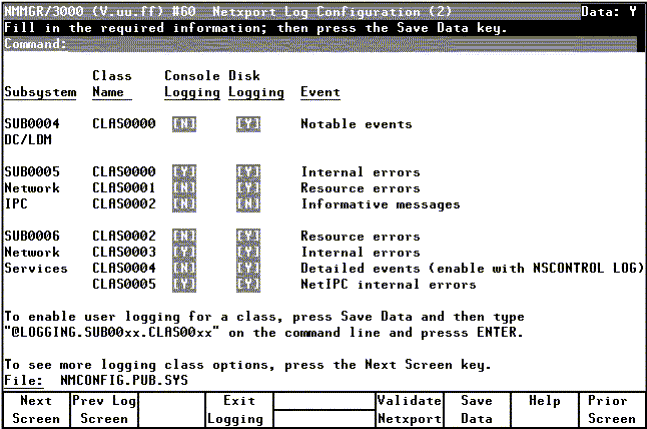Image resolution: width=647 pixels, height=429 pixels.
Task: Edit Console Logging field for Detailed events
Action: 184,268
